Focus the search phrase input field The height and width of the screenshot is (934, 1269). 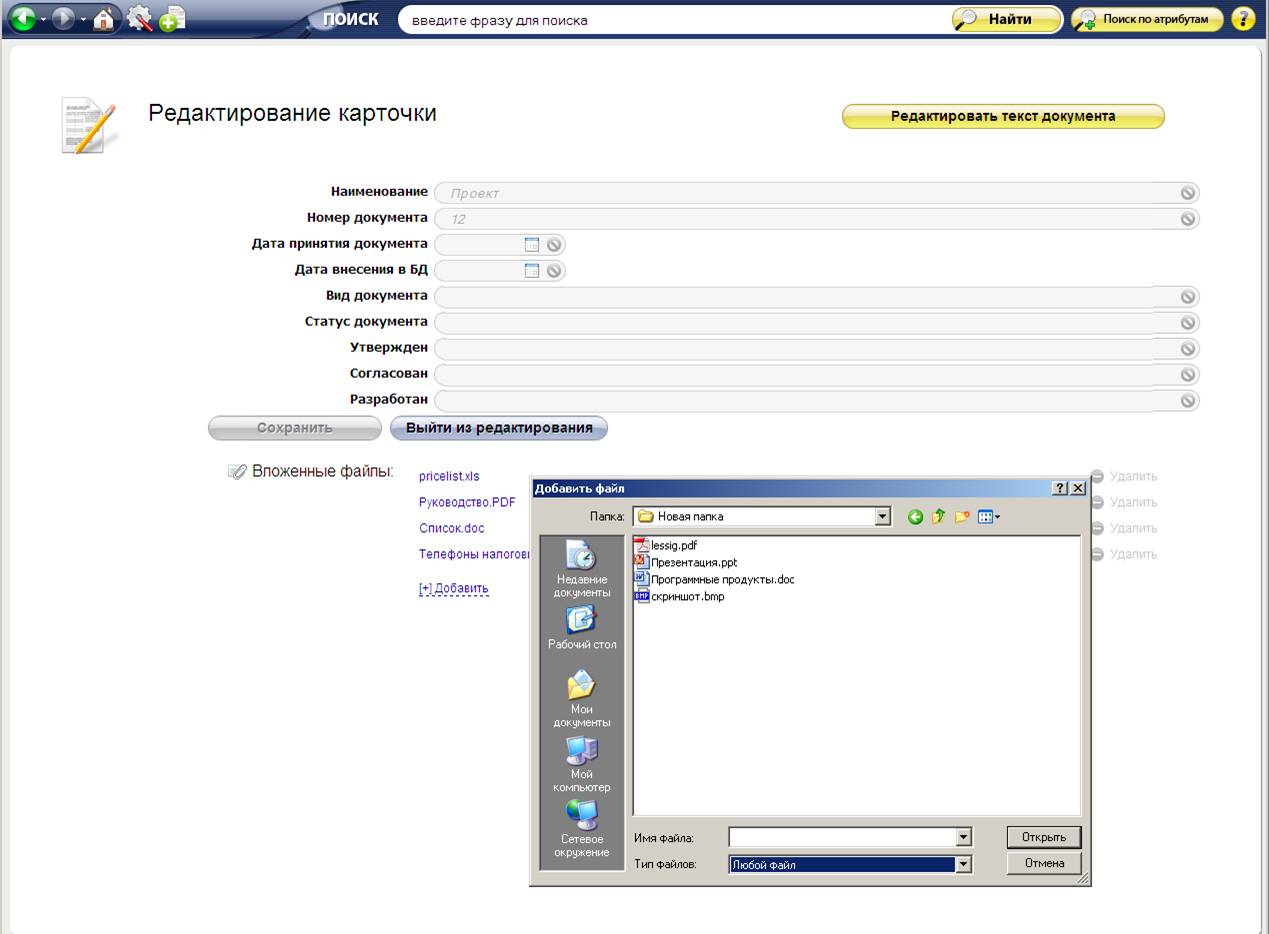click(670, 20)
